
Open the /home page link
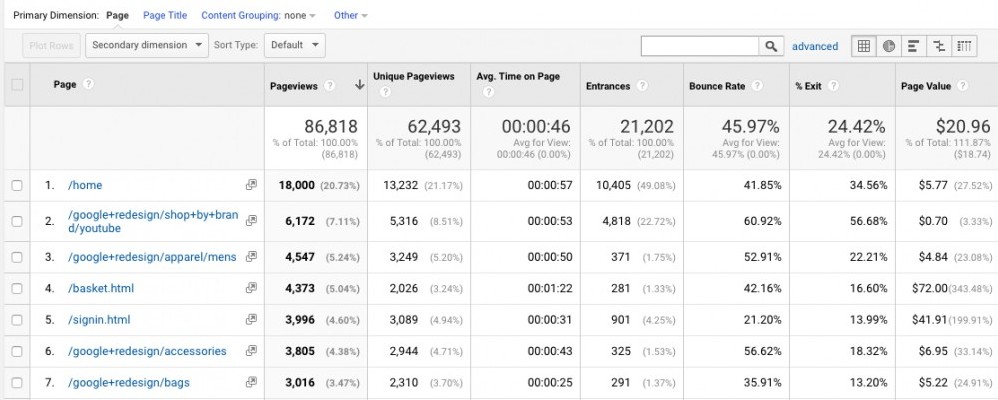pyautogui.click(x=85, y=185)
